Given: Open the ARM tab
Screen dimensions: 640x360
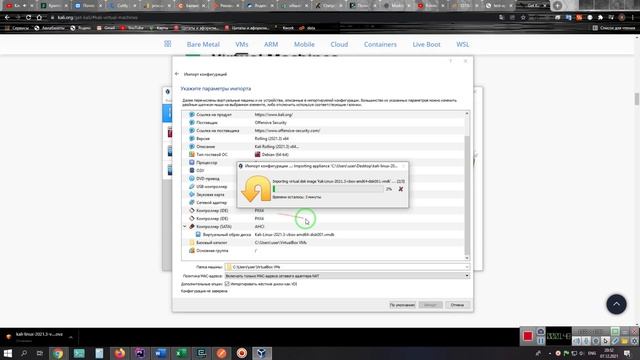Looking at the screenshot, I should click(x=271, y=44).
